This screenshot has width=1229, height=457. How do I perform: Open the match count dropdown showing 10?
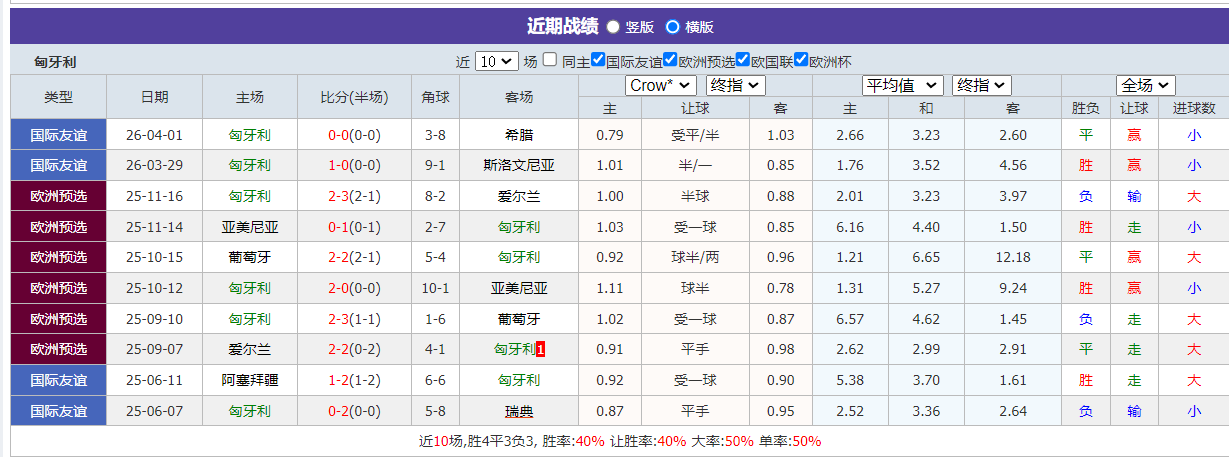pyautogui.click(x=497, y=61)
